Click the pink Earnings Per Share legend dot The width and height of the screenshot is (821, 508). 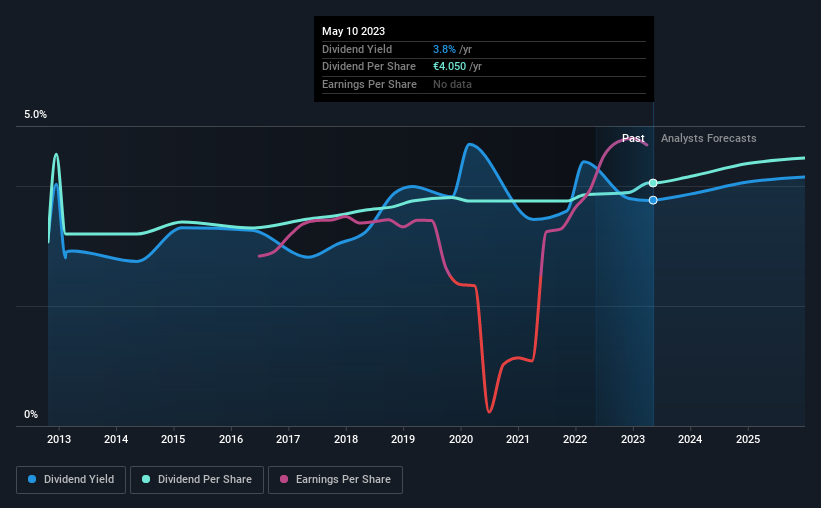coord(284,479)
